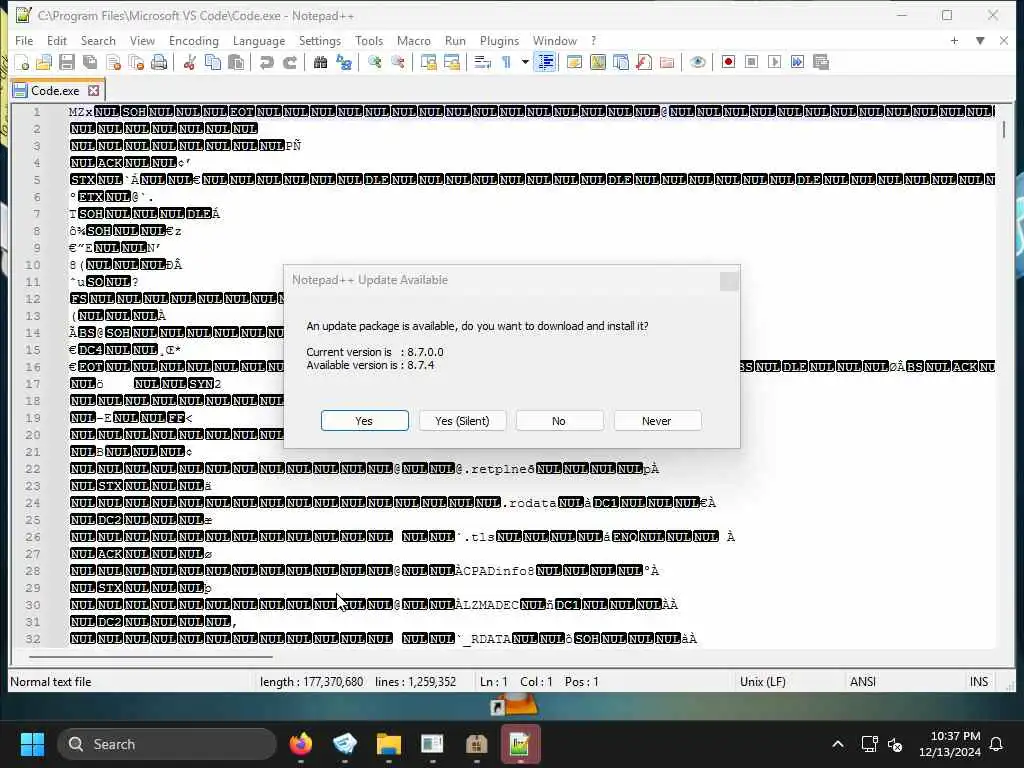
Task: Open the Search menu
Action: pos(98,40)
